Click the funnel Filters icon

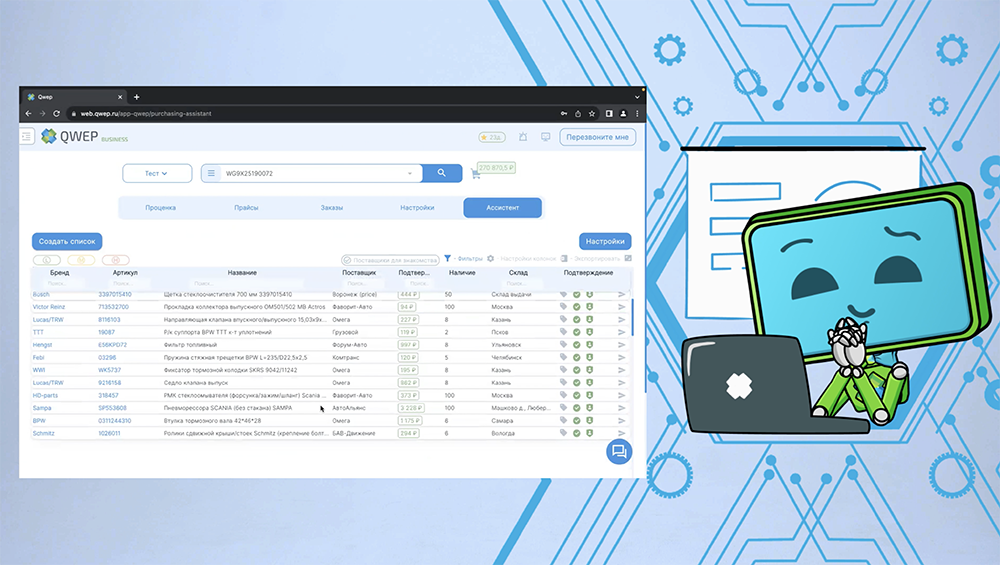448,258
